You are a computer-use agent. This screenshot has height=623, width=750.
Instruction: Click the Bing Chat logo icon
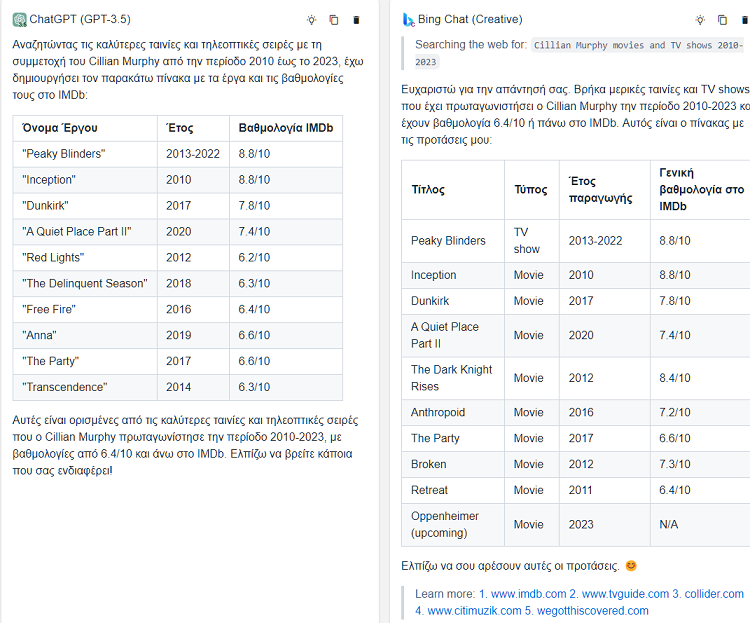408,20
